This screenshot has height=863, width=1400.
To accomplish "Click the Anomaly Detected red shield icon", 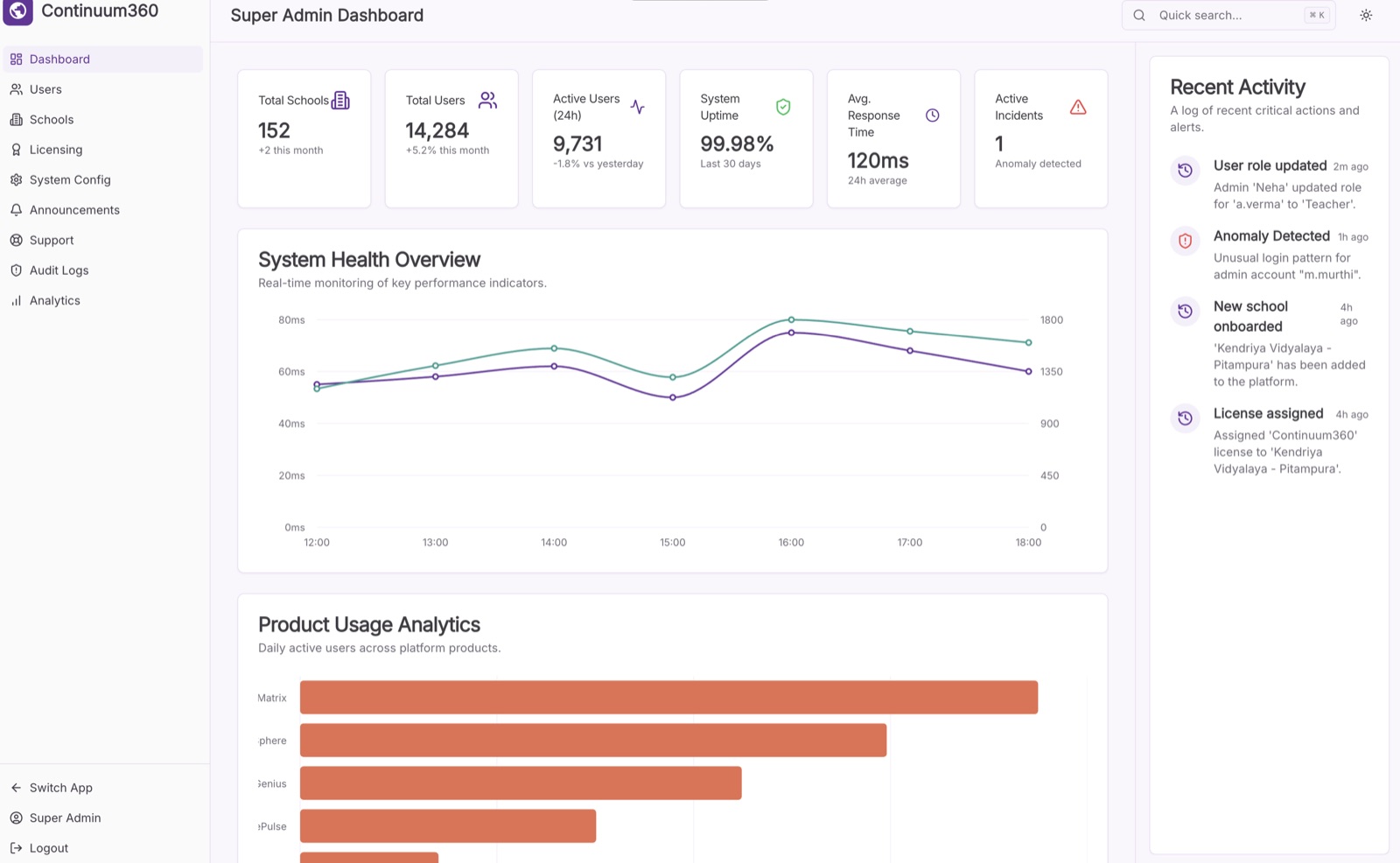I will (1185, 241).
